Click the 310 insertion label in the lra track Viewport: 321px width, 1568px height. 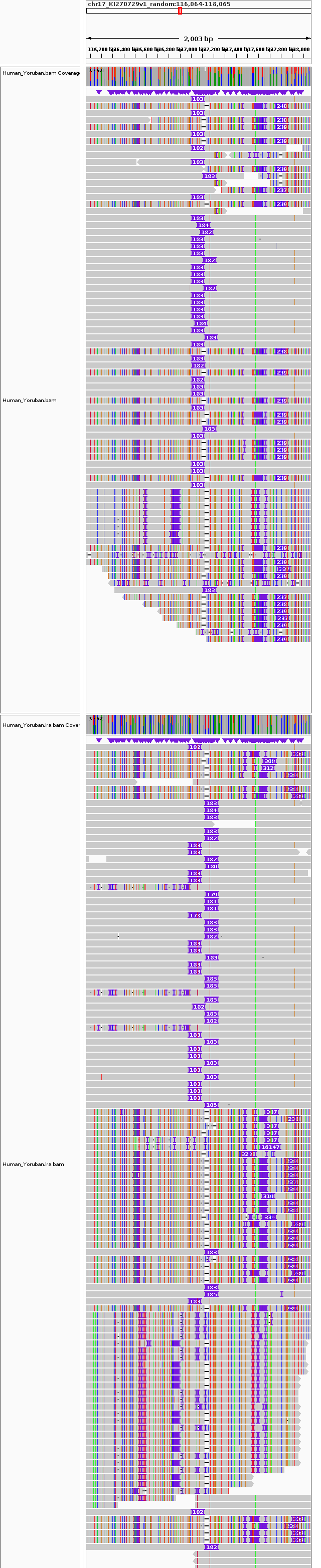(268, 1196)
